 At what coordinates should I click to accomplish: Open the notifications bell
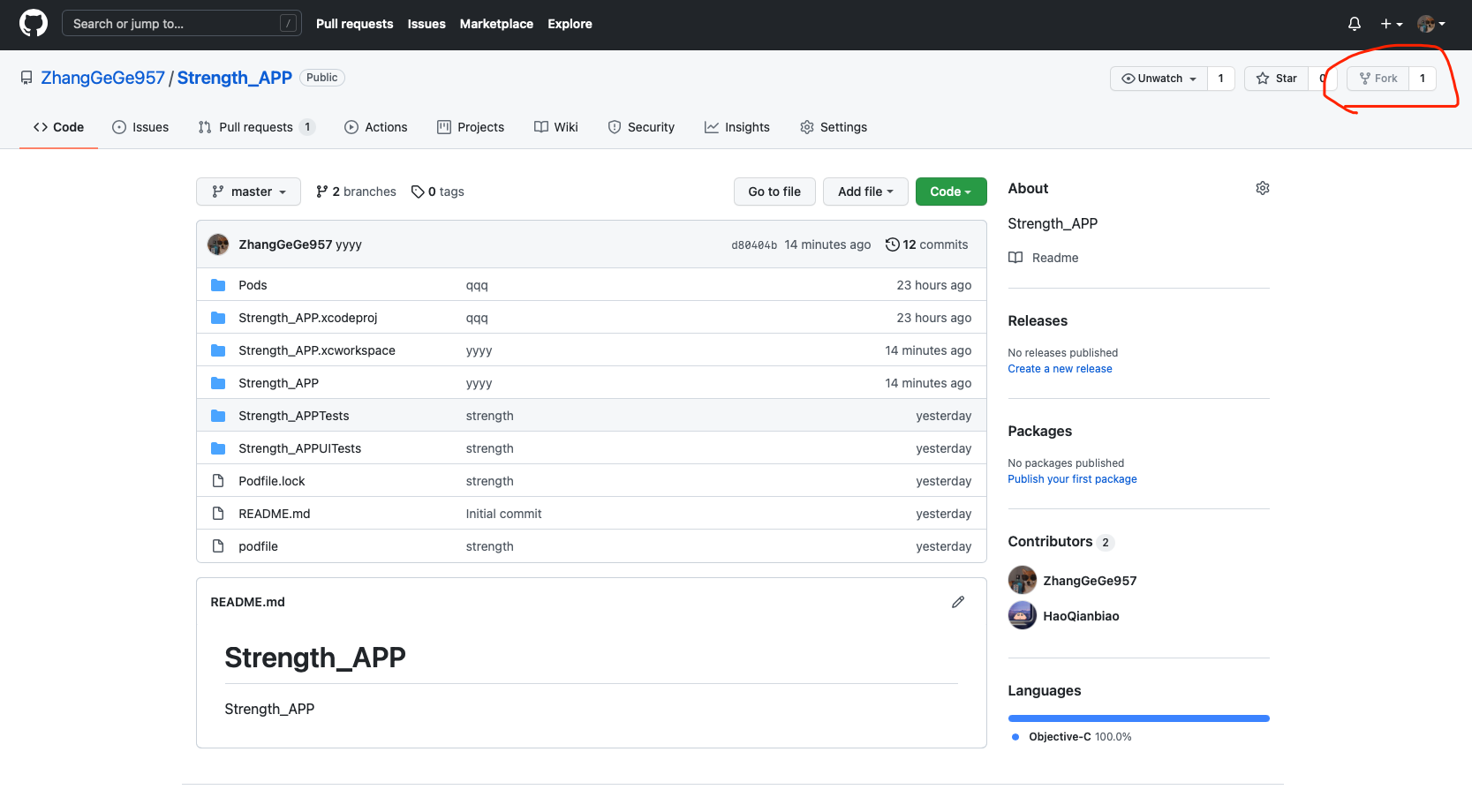(x=1355, y=24)
